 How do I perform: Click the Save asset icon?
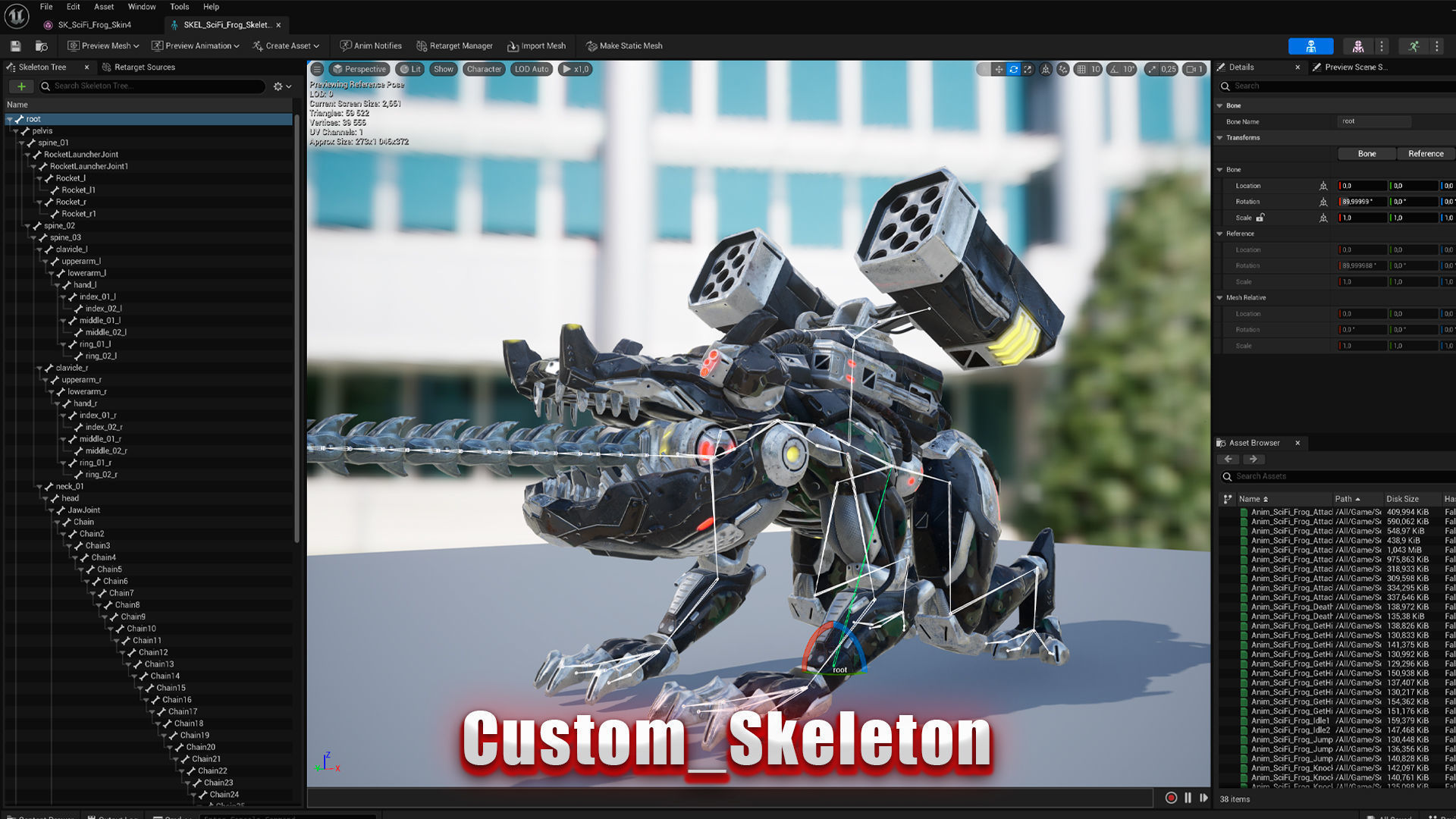point(15,45)
